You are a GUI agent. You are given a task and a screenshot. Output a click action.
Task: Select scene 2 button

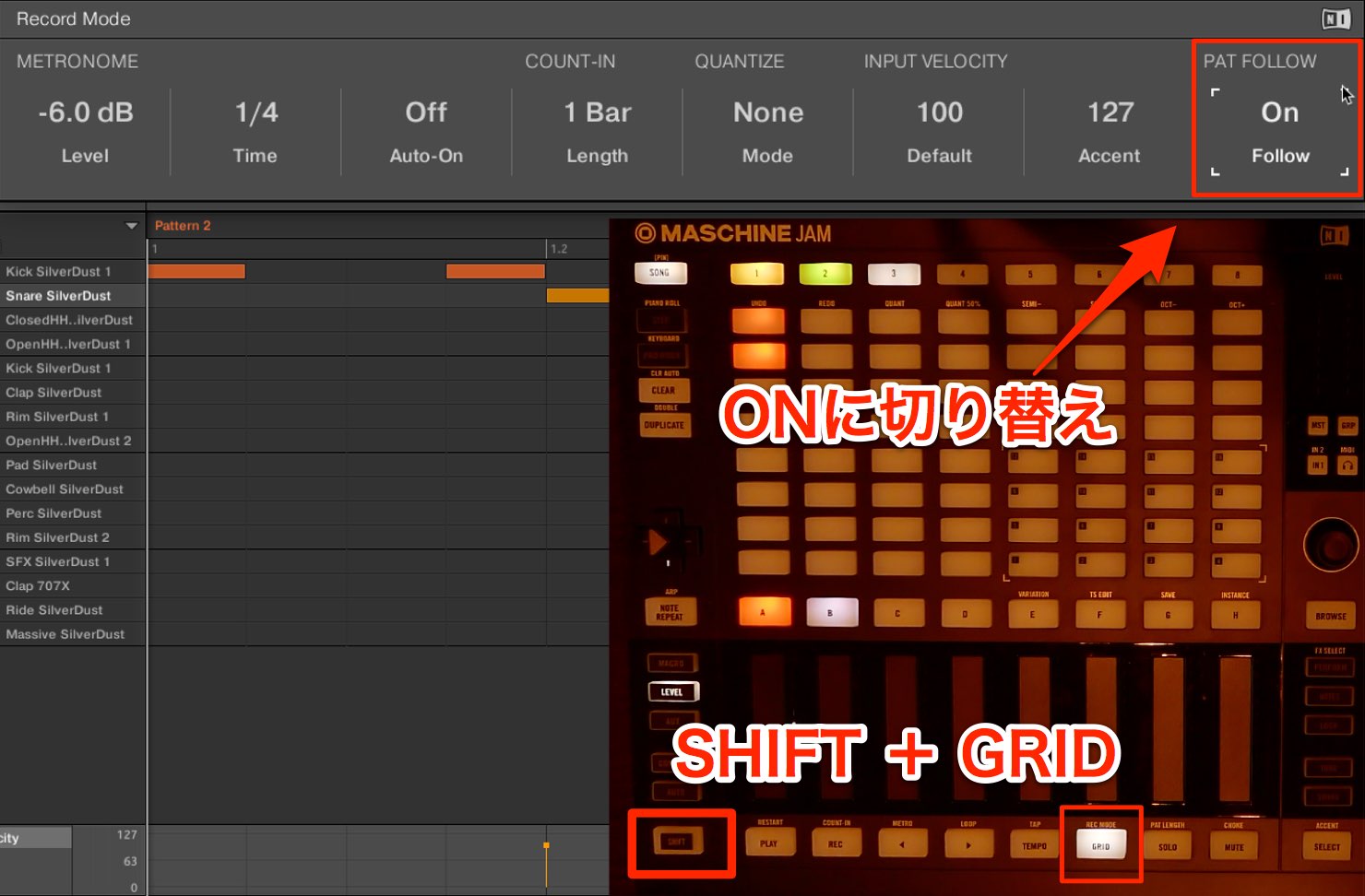point(825,274)
